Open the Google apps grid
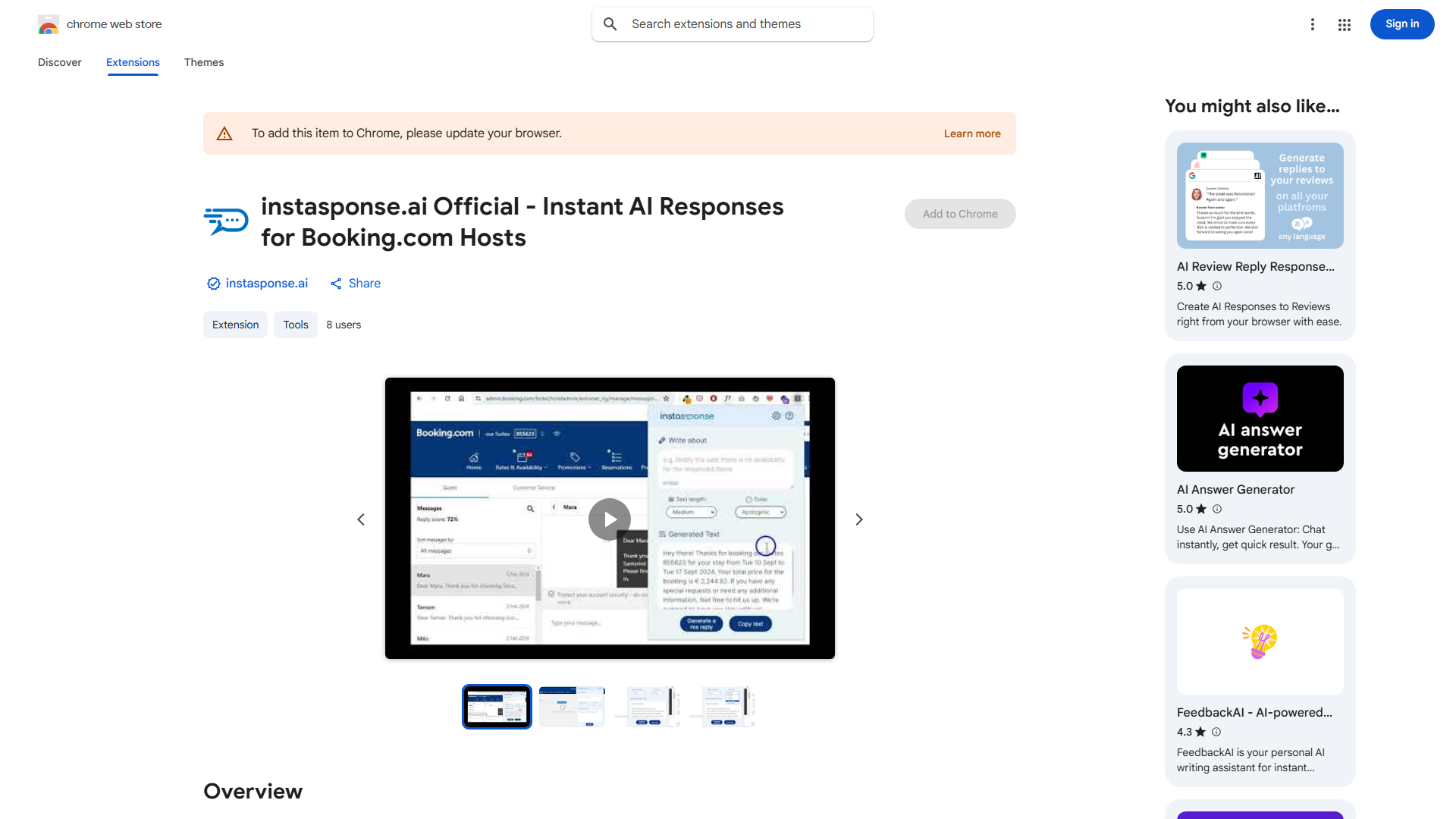 tap(1344, 24)
